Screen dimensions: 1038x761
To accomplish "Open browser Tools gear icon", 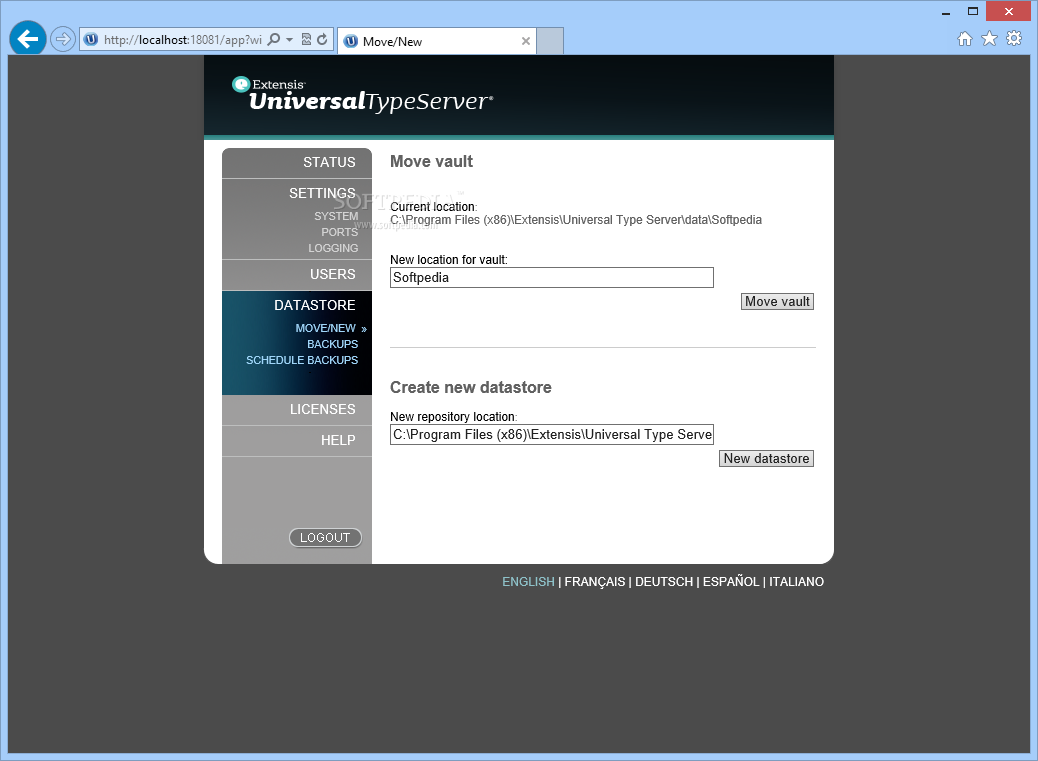I will coord(1014,39).
